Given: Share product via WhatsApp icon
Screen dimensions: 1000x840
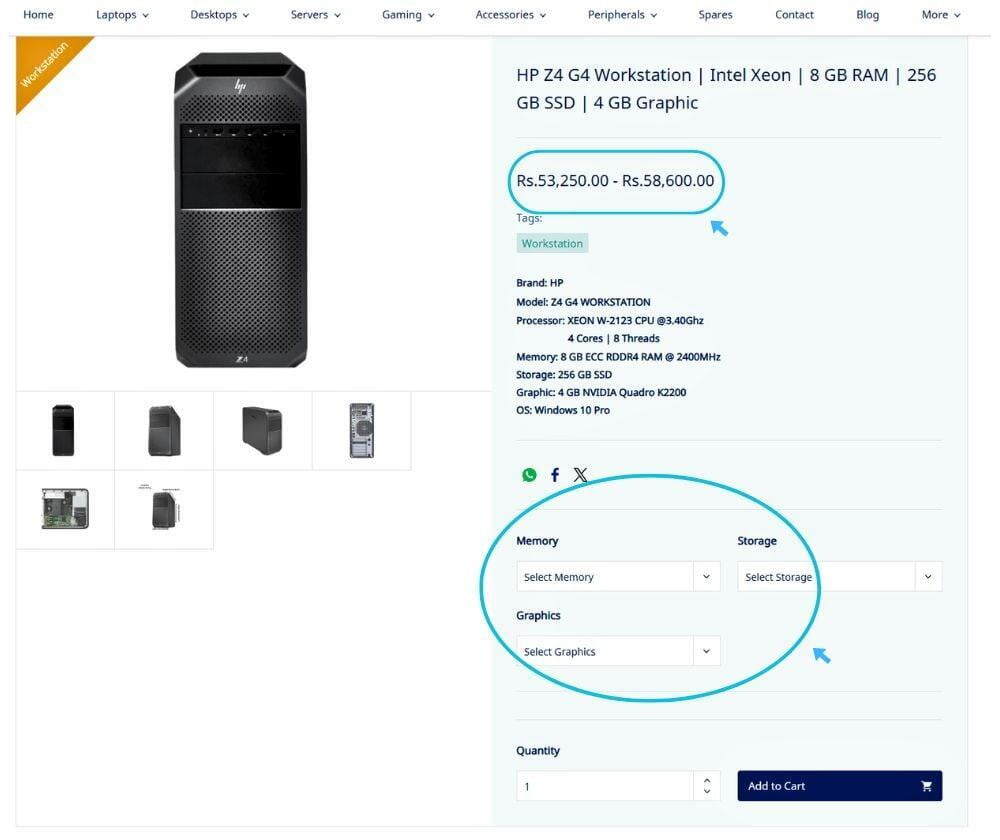Looking at the screenshot, I should (529, 475).
